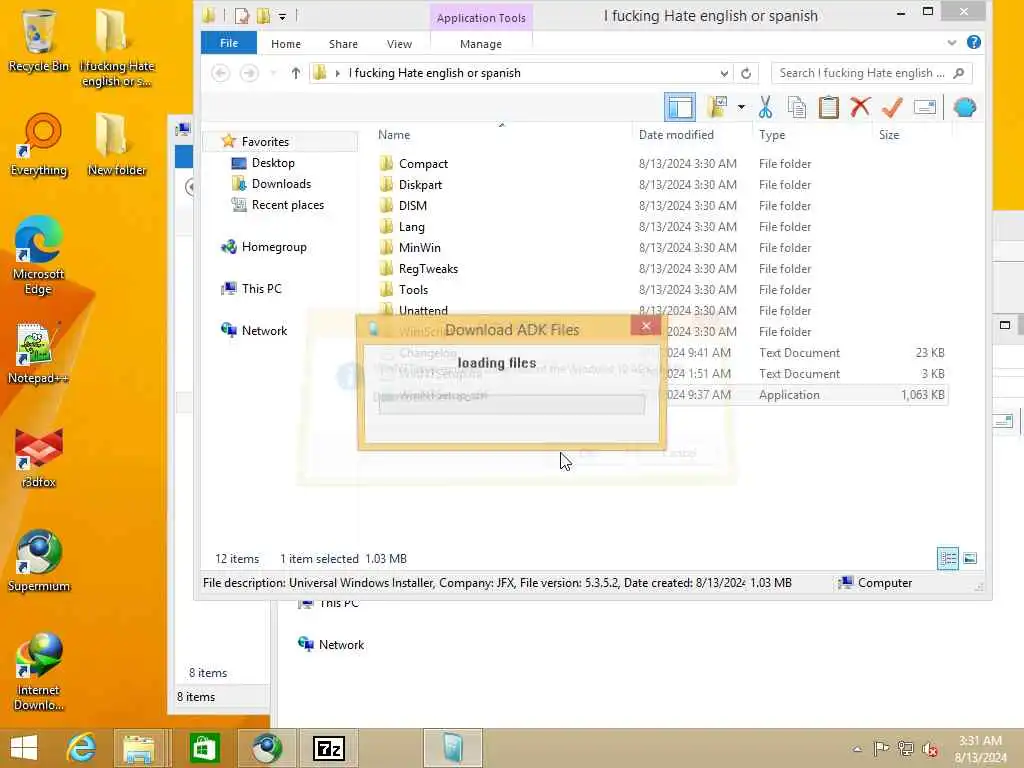Select Recent places in navigation pane
This screenshot has height=768, width=1024.
click(x=287, y=204)
